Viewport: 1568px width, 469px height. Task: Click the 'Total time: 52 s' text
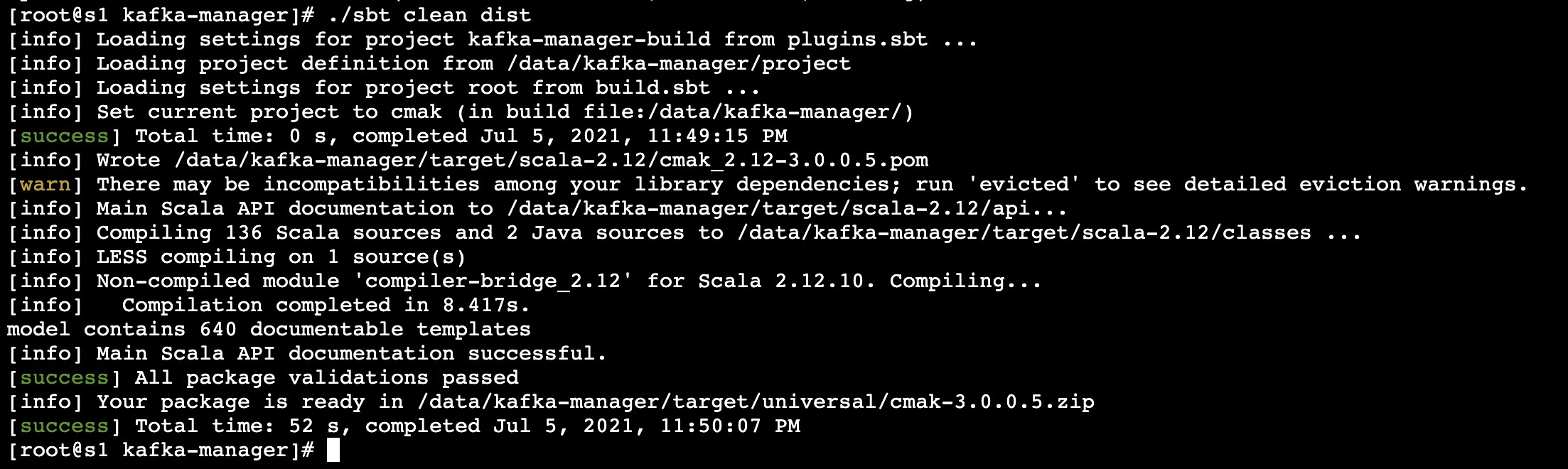[x=237, y=426]
